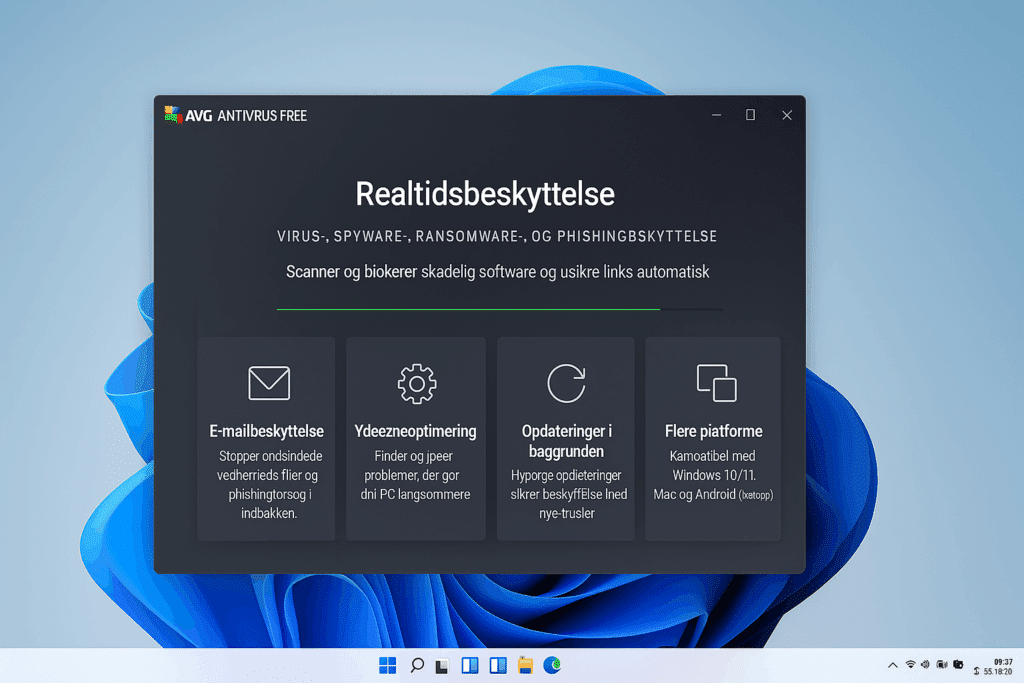Screen dimensions: 1024x683
Task: Click the Windows Search icon
Action: point(416,664)
